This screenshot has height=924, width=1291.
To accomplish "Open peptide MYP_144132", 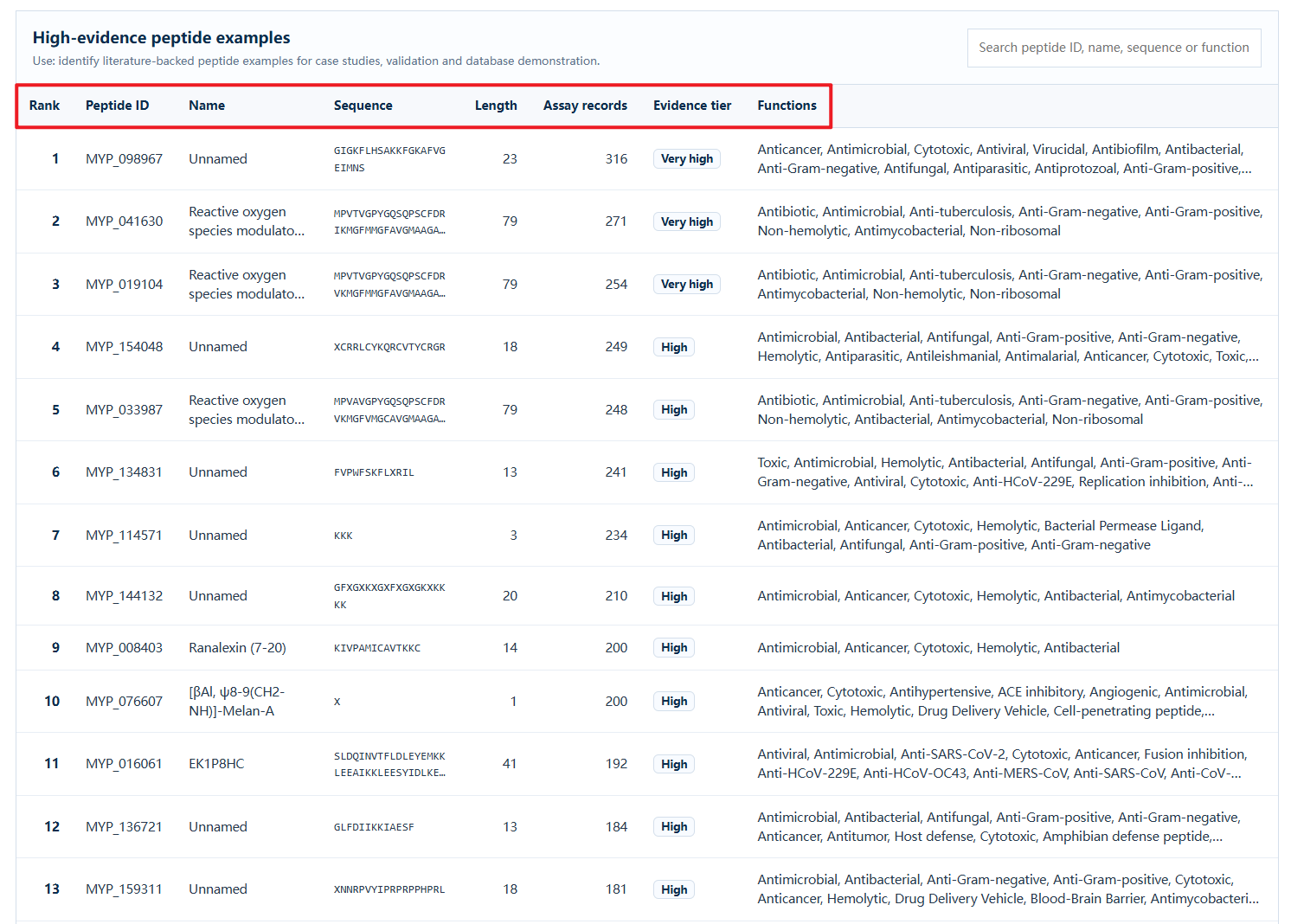I will pyautogui.click(x=124, y=596).
